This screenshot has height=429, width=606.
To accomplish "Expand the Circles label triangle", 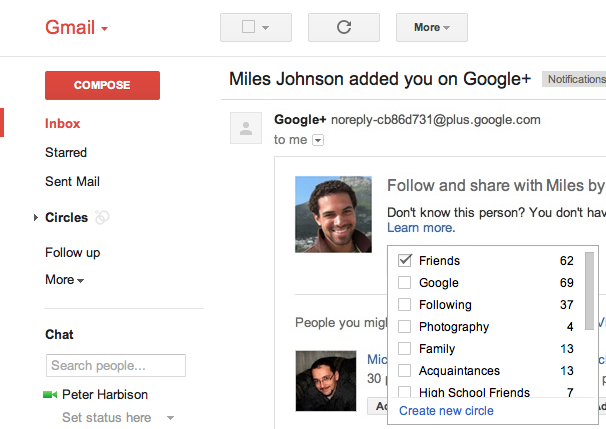I will point(36,218).
